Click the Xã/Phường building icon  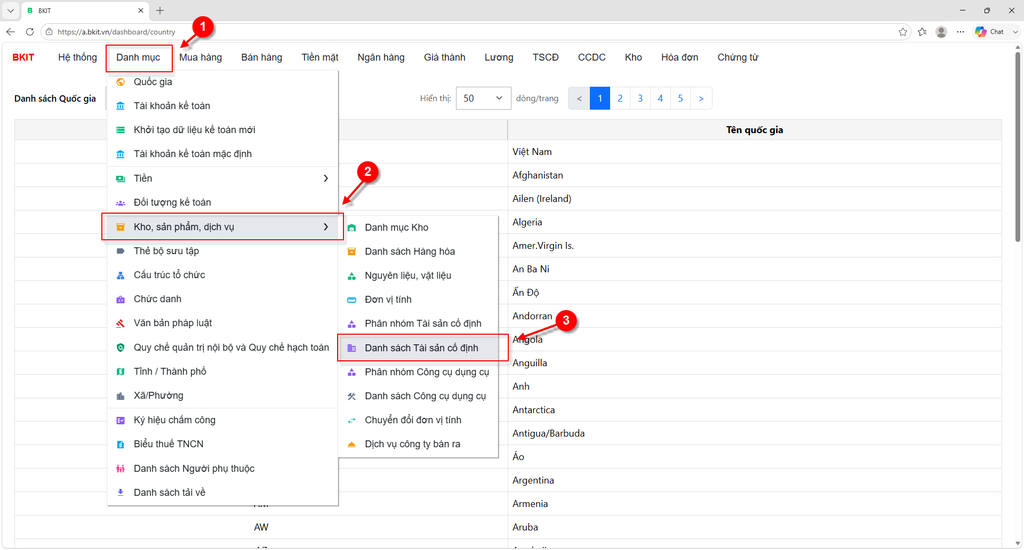pos(120,396)
